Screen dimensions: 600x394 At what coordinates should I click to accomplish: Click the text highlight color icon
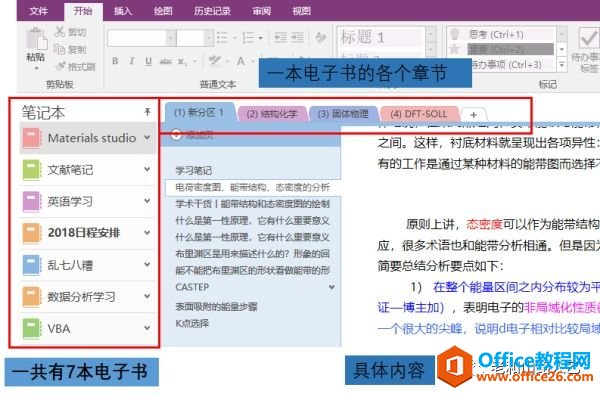coord(215,60)
